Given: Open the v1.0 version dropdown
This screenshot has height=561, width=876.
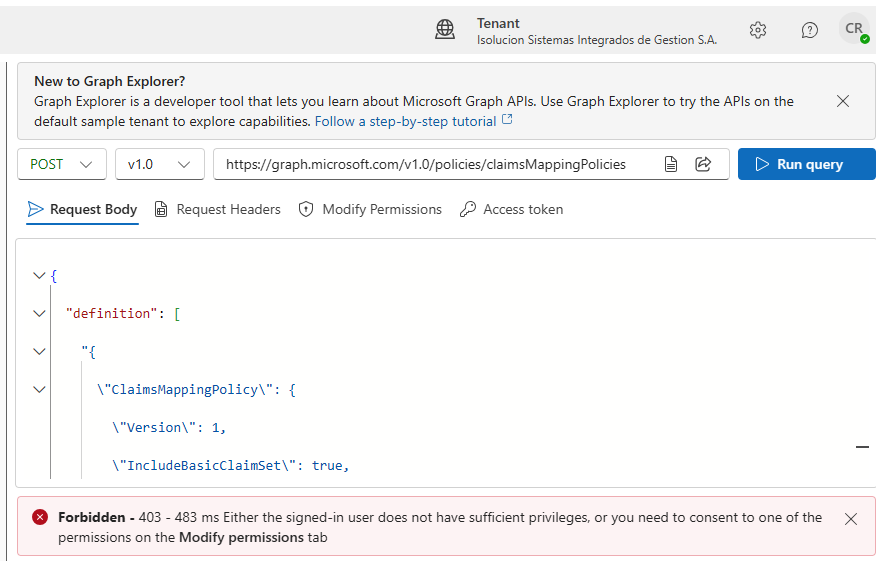Looking at the screenshot, I should (160, 164).
